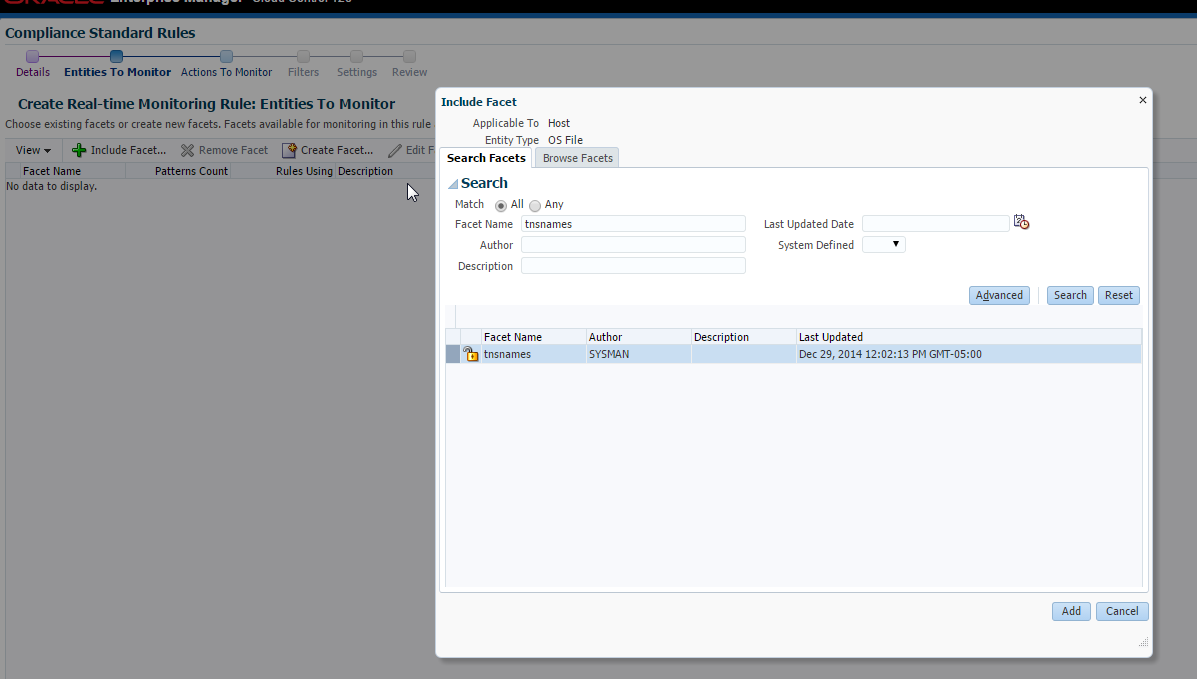Click the Create Facet icon
The height and width of the screenshot is (679, 1197).
[289, 150]
